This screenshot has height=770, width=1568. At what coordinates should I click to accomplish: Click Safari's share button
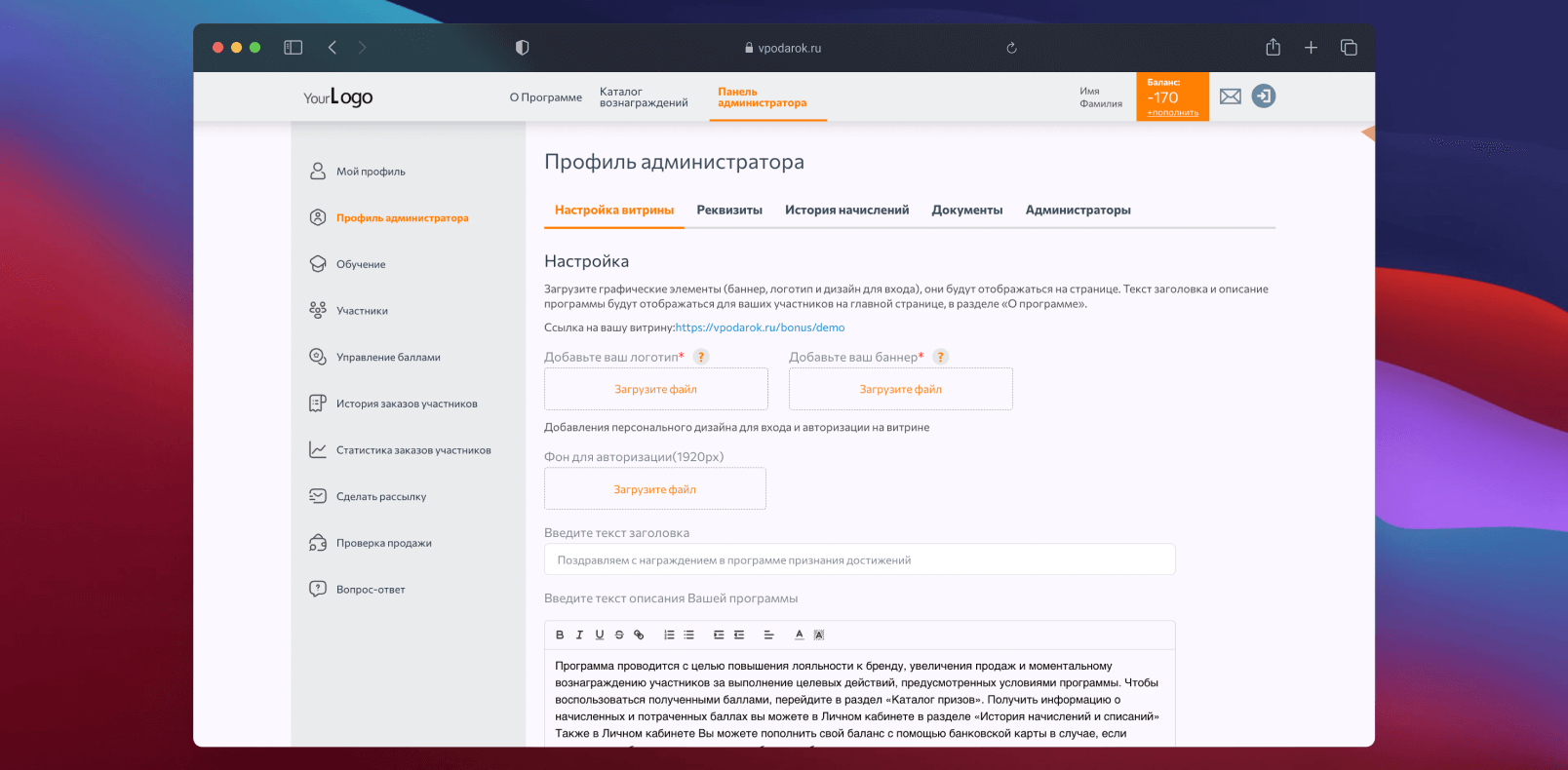pyautogui.click(x=1273, y=47)
